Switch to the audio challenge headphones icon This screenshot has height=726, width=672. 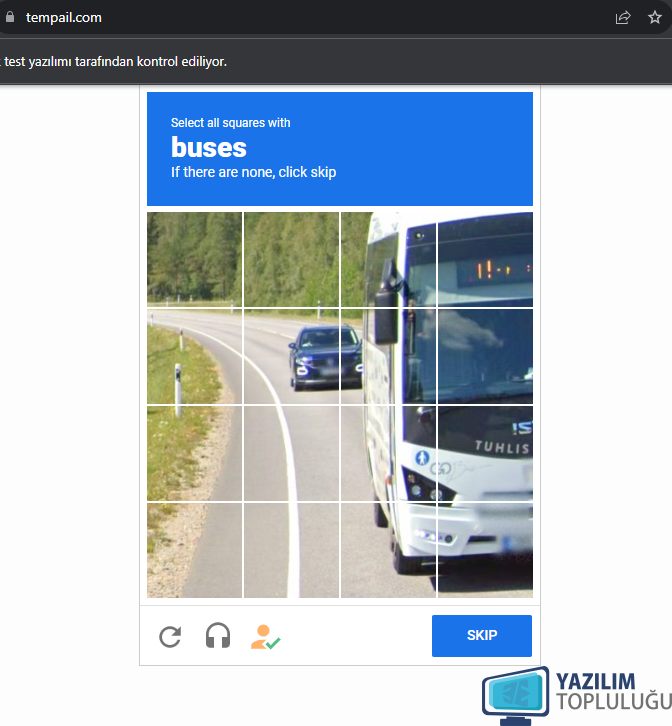218,635
